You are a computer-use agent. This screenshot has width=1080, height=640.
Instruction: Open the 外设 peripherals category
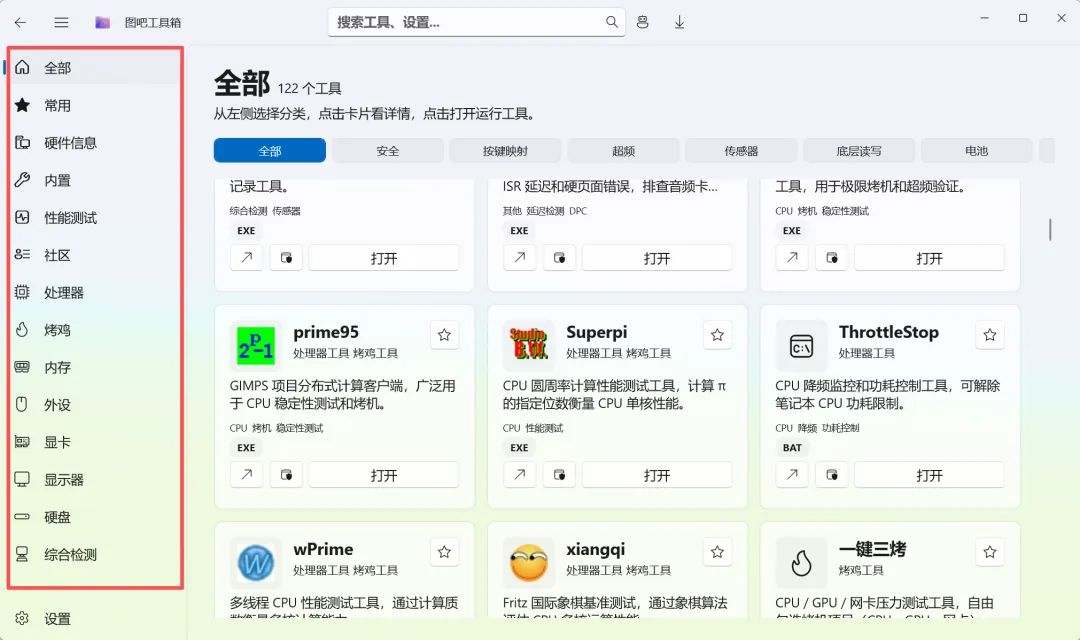point(94,405)
